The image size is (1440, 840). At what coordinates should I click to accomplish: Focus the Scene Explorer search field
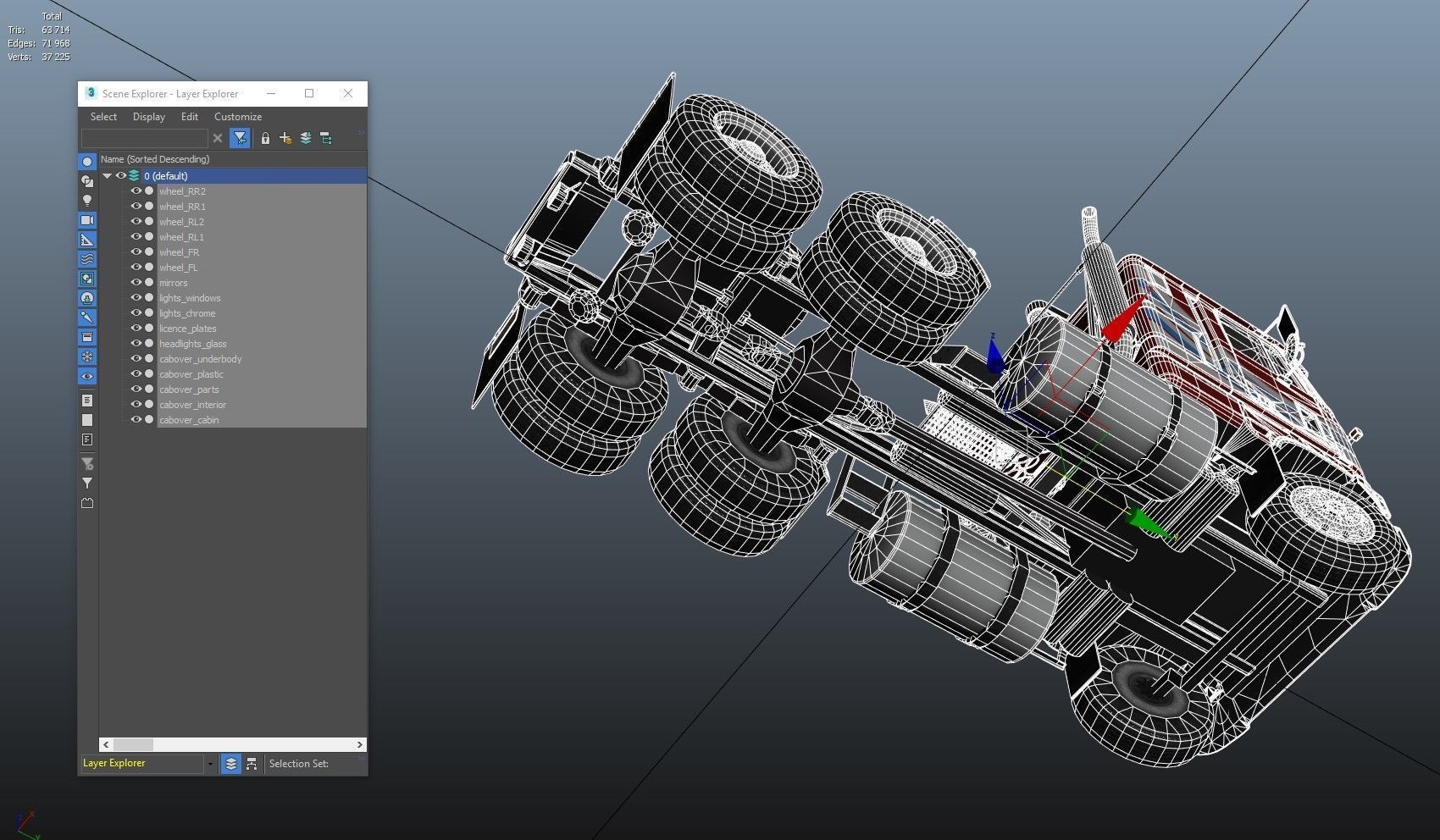(144, 138)
